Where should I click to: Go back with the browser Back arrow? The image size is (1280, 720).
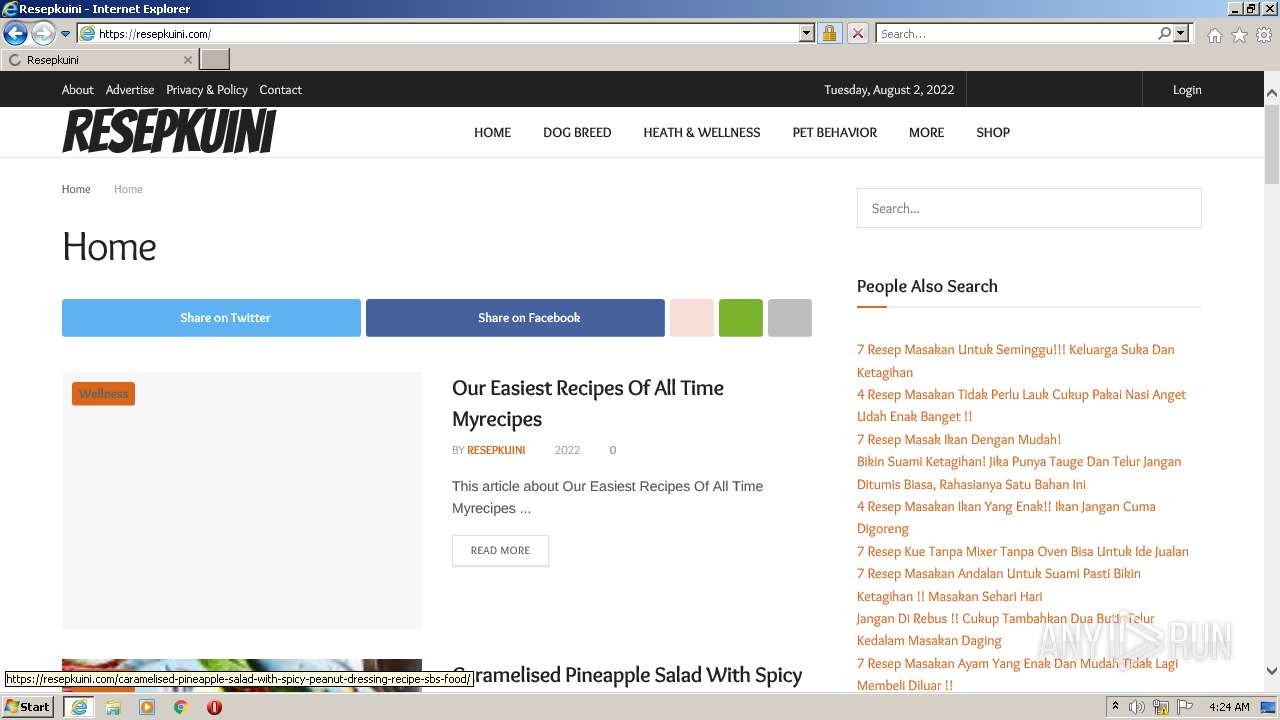point(15,34)
